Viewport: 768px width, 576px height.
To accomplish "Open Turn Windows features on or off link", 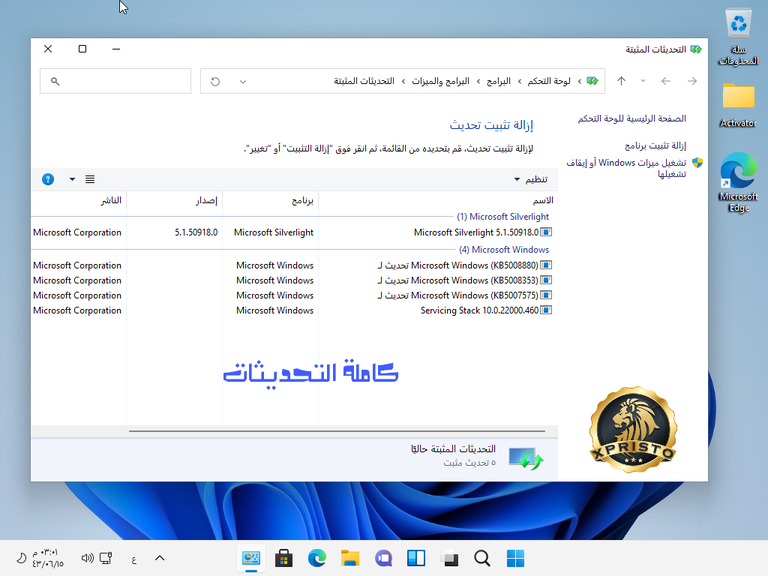I will pos(626,168).
